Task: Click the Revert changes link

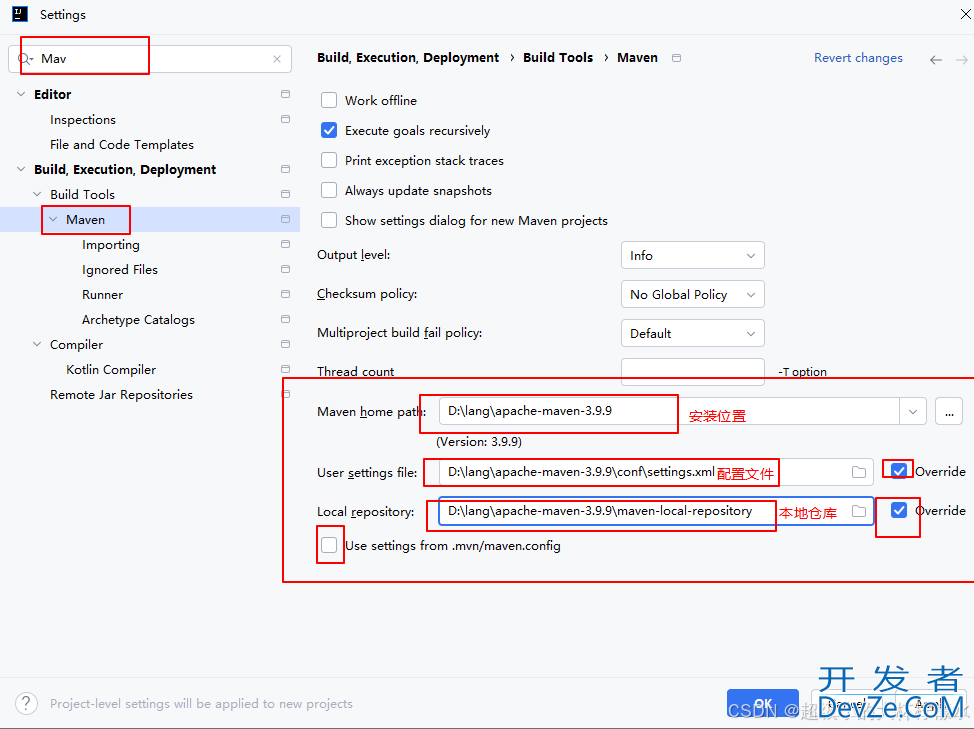Action: pyautogui.click(x=858, y=58)
